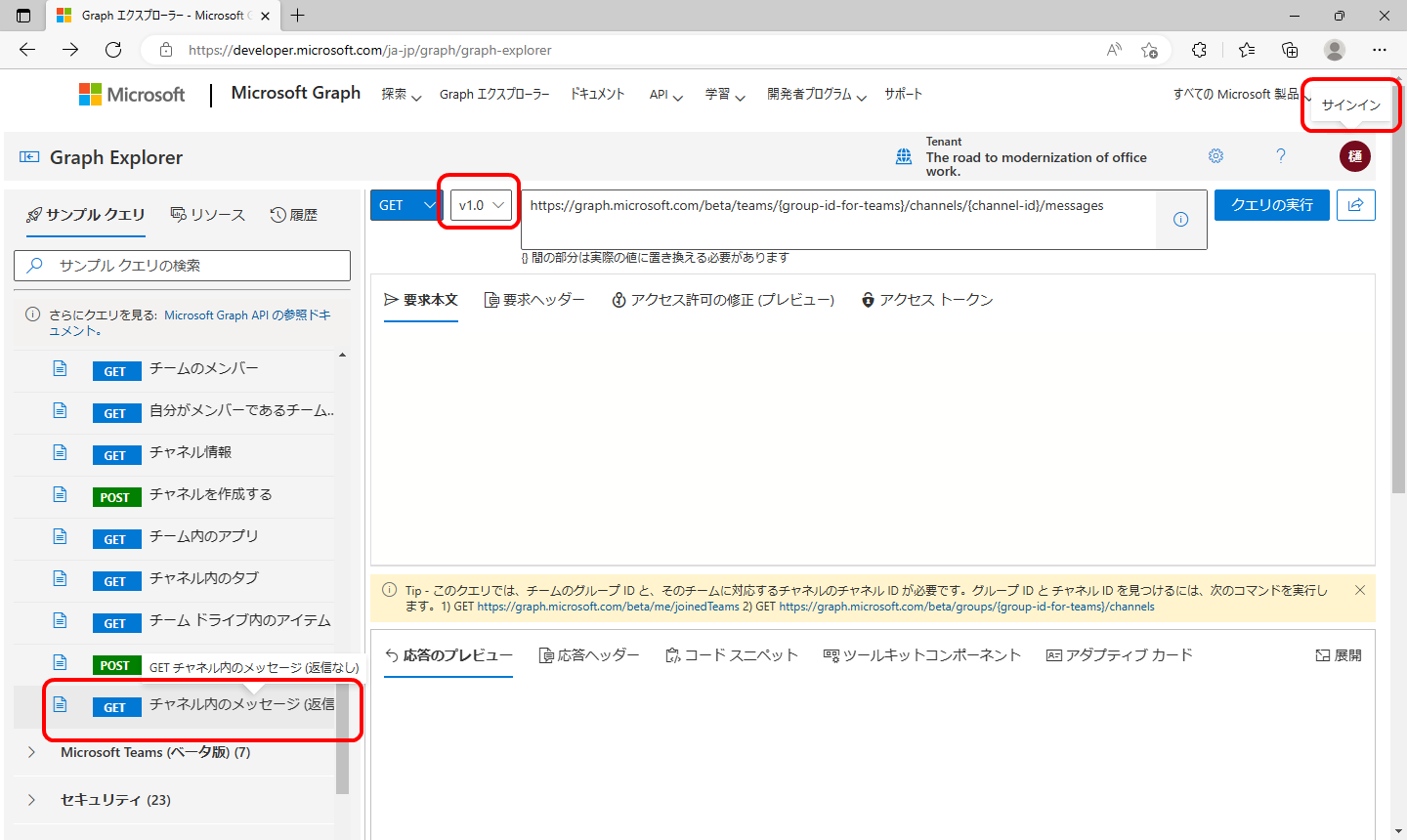Click the joinedTeams URL in the tip

pyautogui.click(x=608, y=607)
